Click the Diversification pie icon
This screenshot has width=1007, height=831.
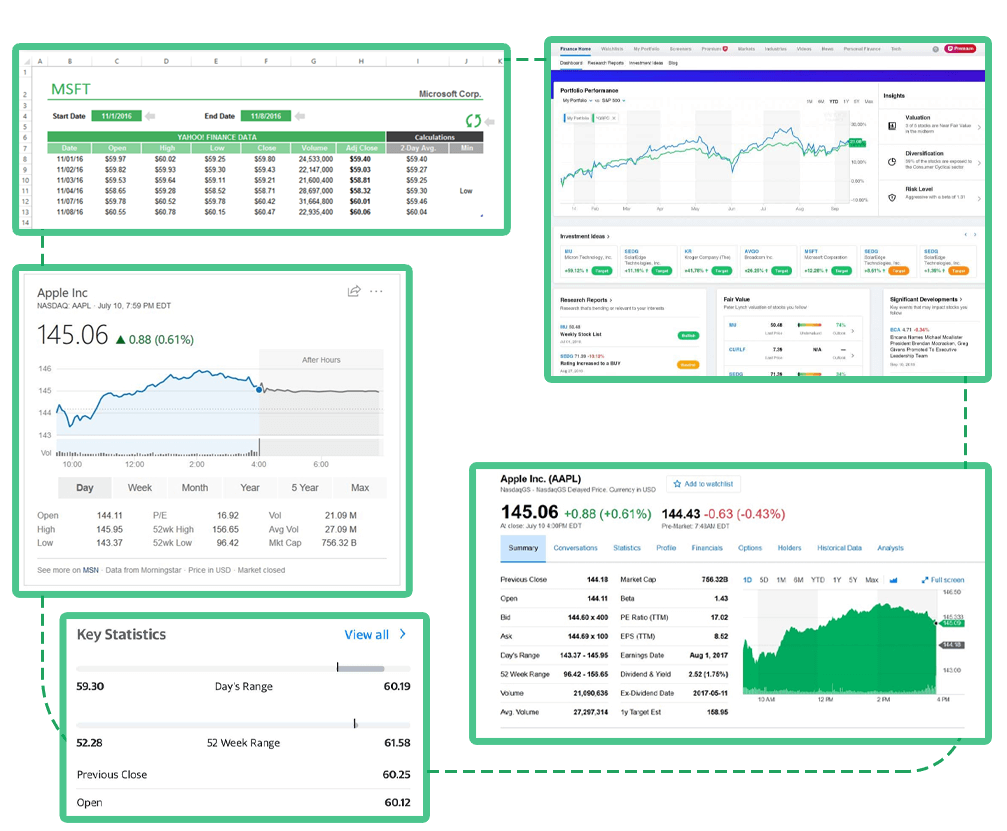coord(892,162)
